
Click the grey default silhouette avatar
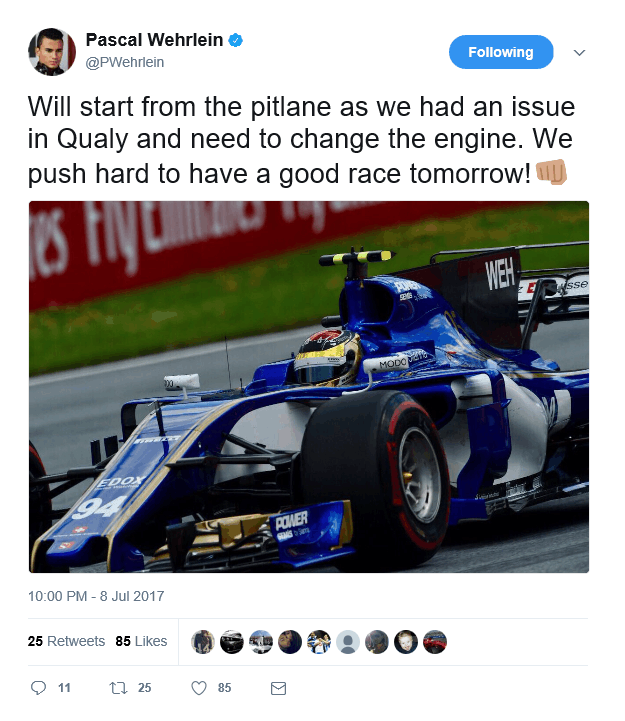348,641
